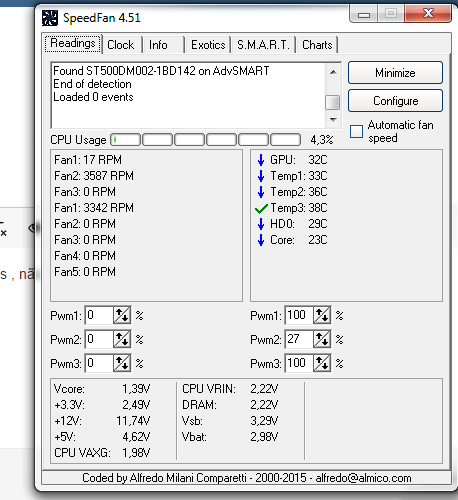
Task: Click the 'Fan5: 0 RPM' reading
Action: coord(85,272)
